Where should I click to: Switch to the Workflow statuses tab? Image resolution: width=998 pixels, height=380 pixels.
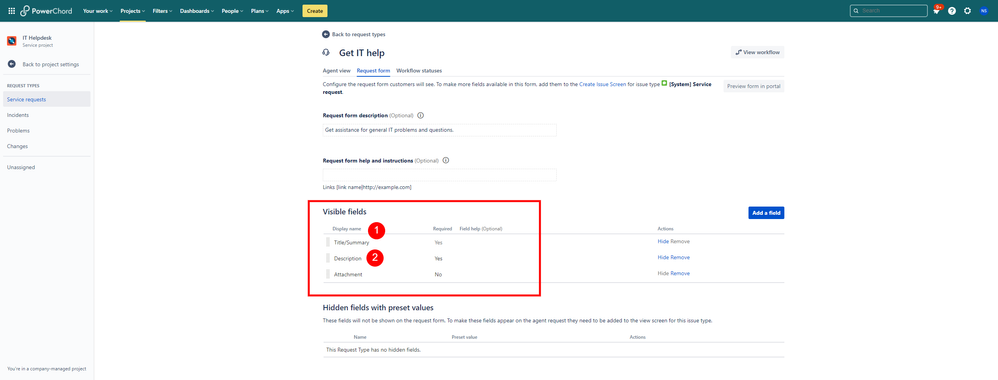pos(419,71)
